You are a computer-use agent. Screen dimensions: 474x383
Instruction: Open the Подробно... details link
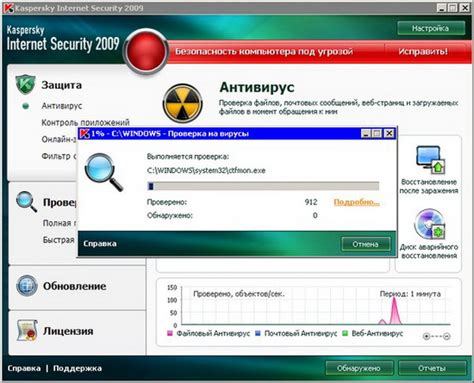pos(356,202)
